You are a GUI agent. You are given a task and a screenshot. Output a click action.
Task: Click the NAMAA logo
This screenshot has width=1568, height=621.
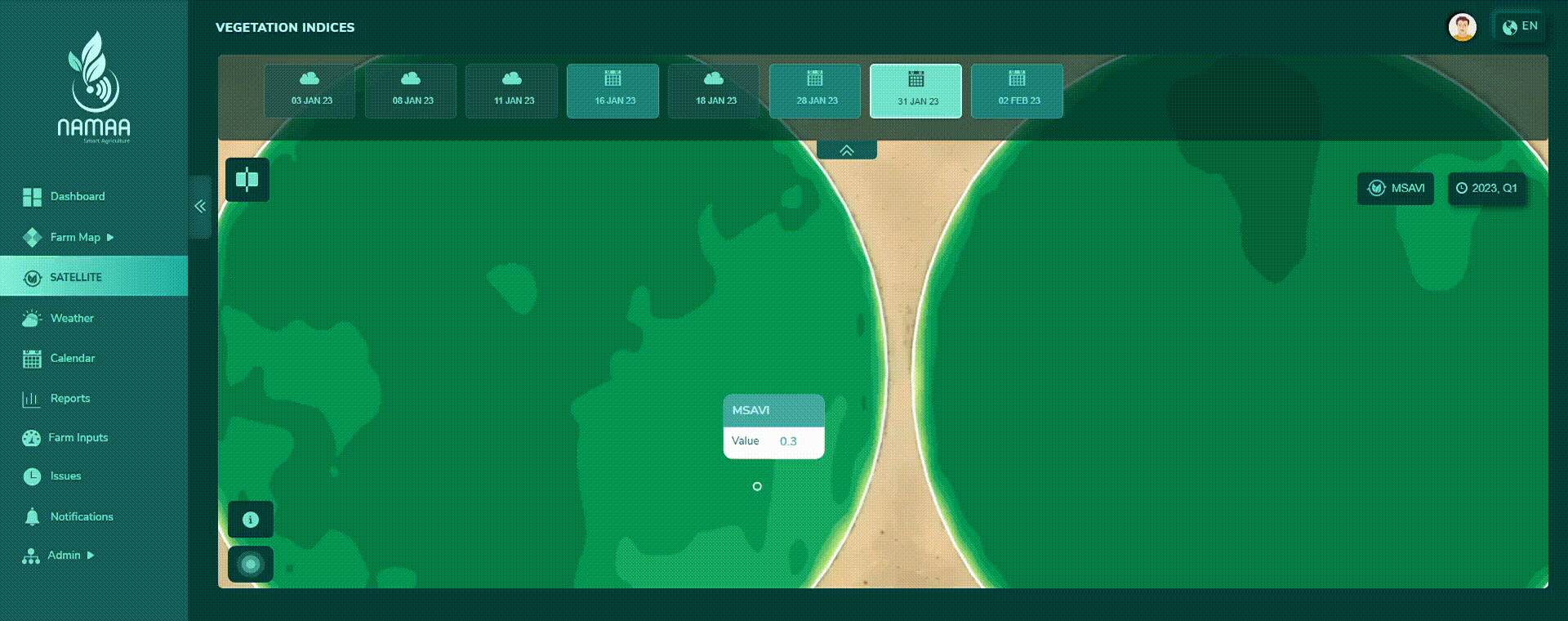coord(94,87)
